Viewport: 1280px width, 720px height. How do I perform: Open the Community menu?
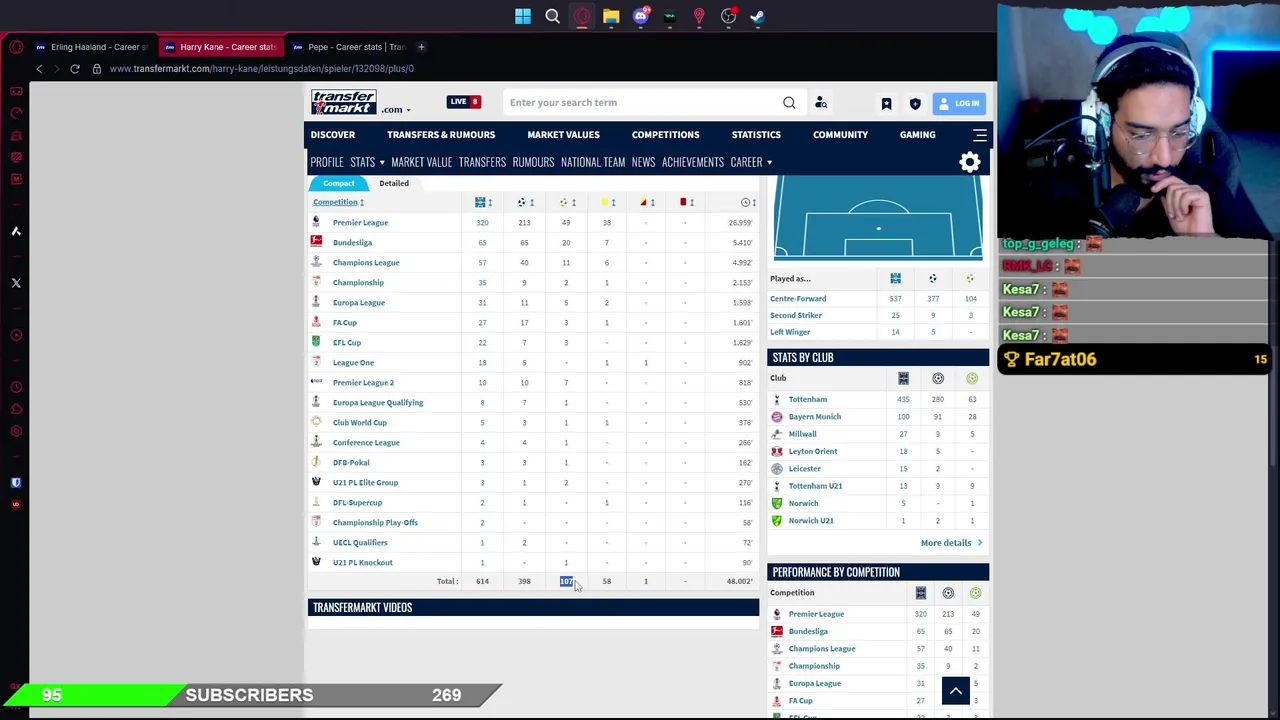point(840,135)
